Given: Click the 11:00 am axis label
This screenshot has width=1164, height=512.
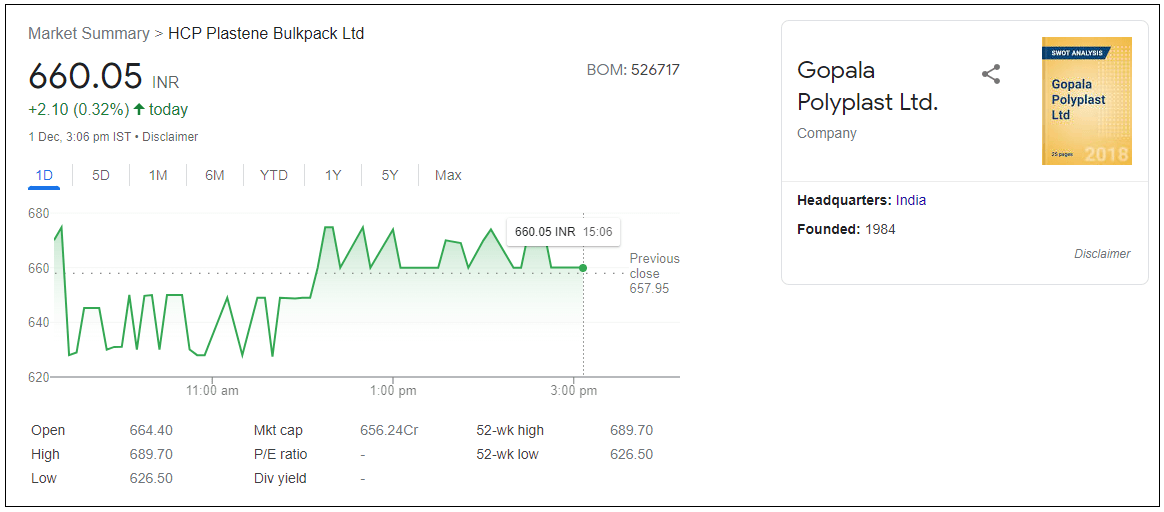Looking at the screenshot, I should click(x=212, y=391).
